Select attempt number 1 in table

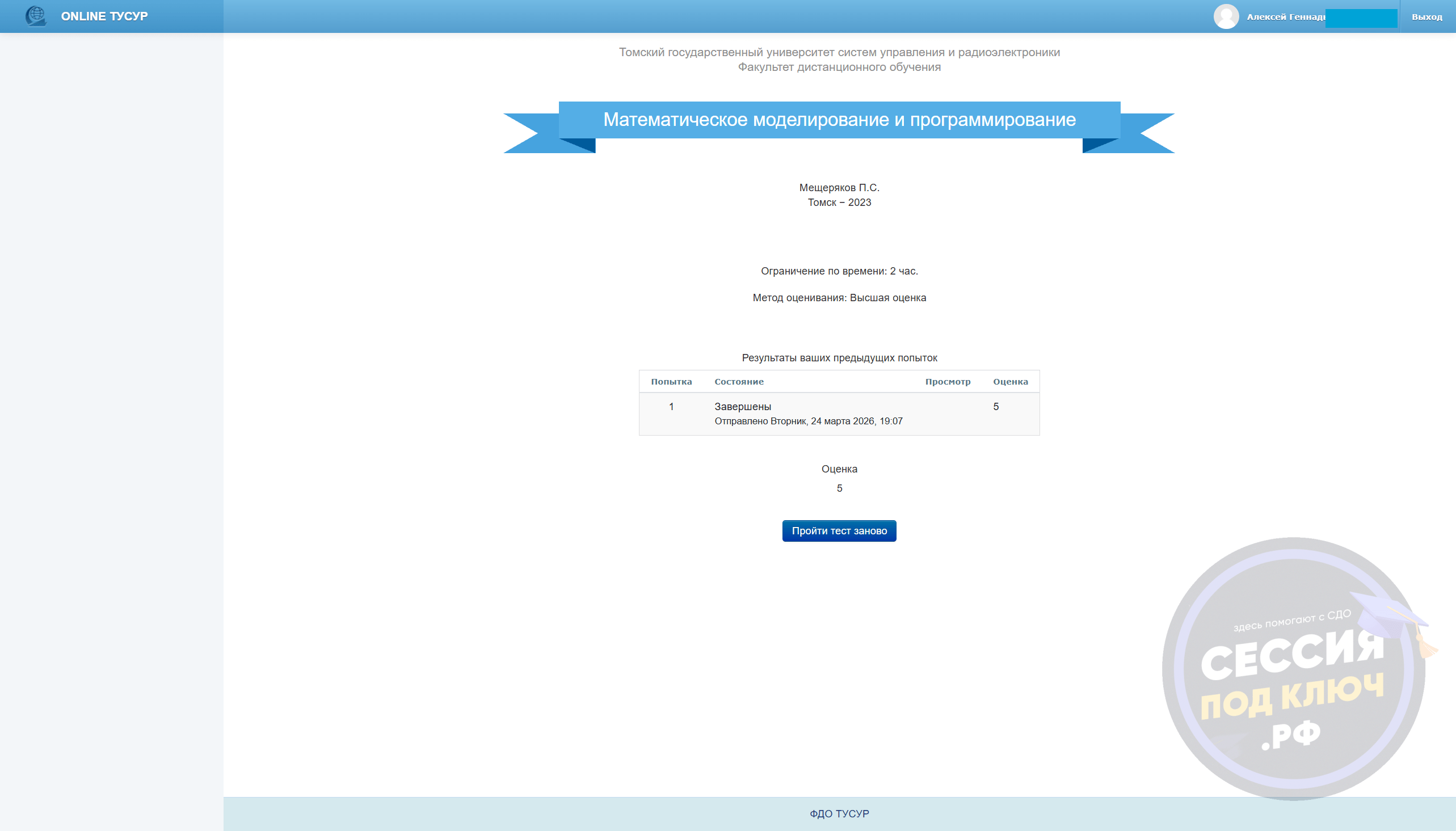[671, 406]
